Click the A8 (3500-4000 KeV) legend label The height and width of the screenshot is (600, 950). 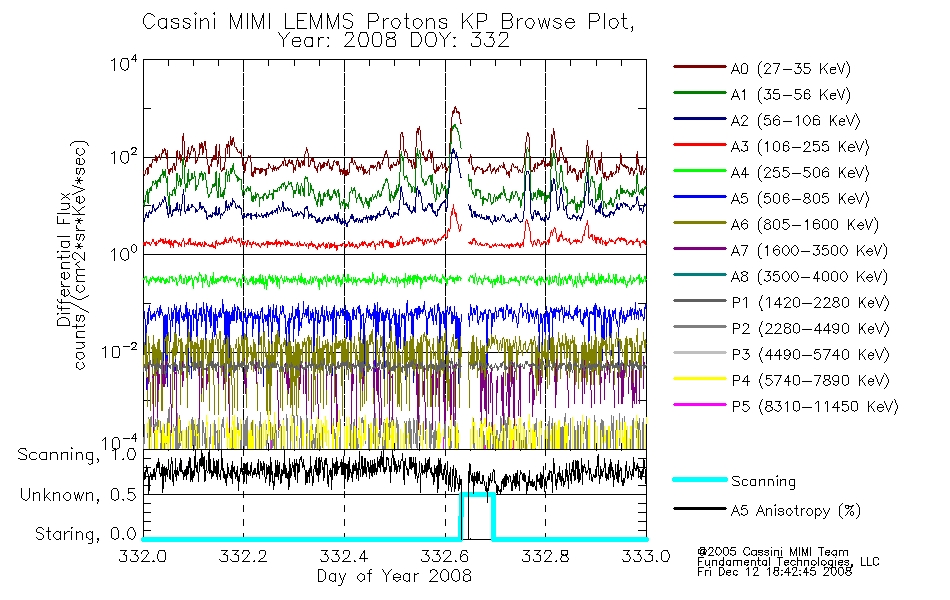pyautogui.click(x=809, y=277)
